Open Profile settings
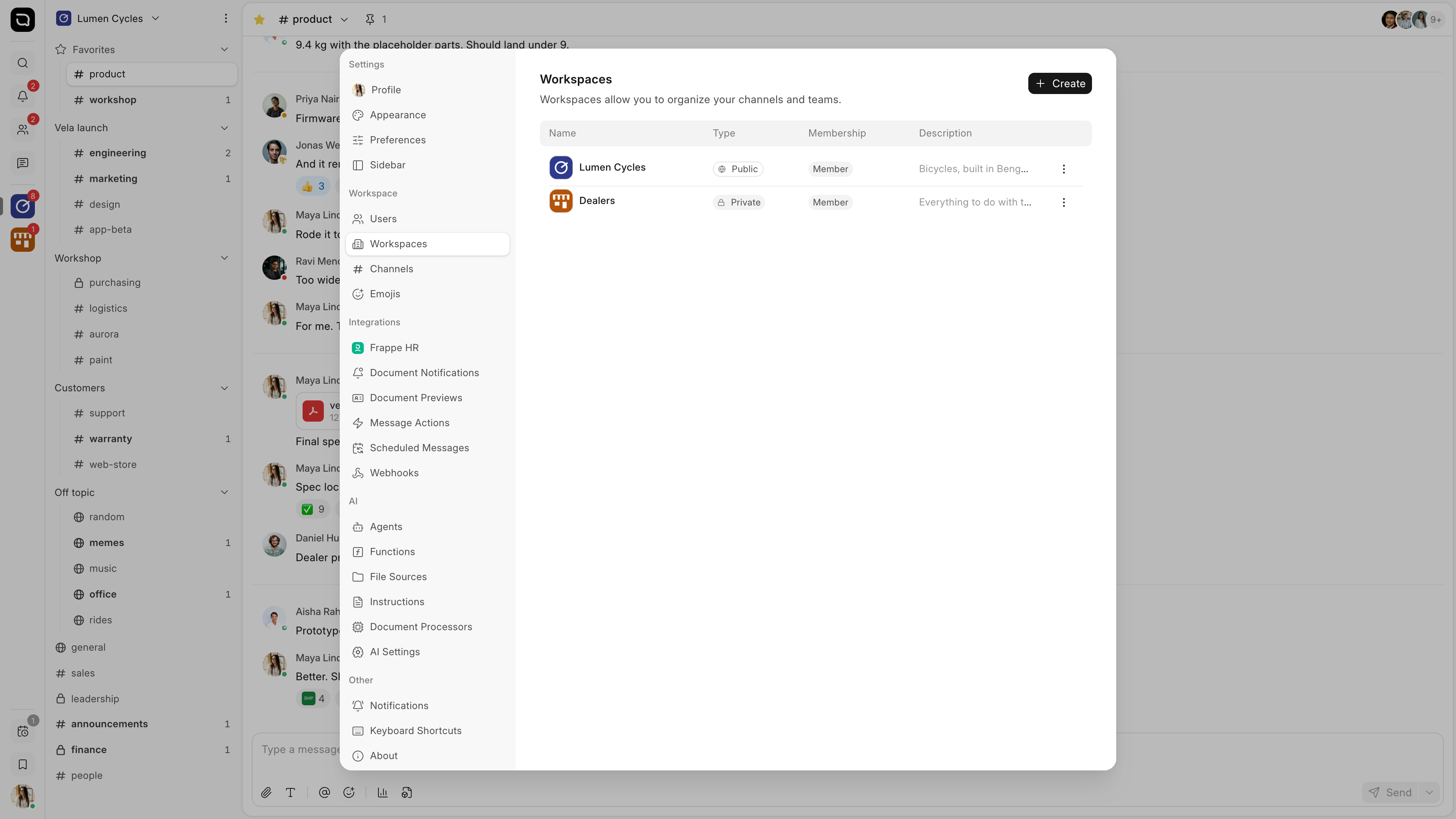 coord(427,91)
